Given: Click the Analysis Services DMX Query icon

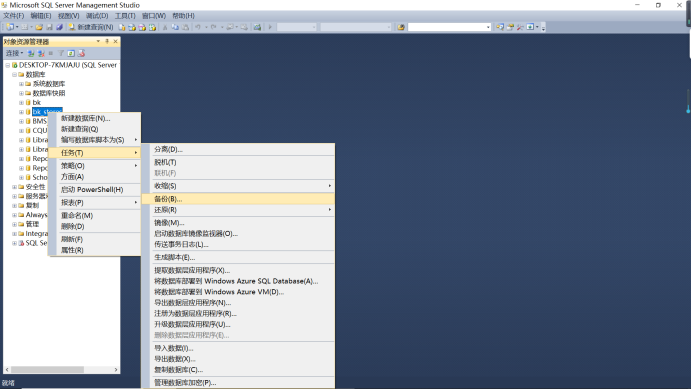Looking at the screenshot, I should [x=142, y=27].
